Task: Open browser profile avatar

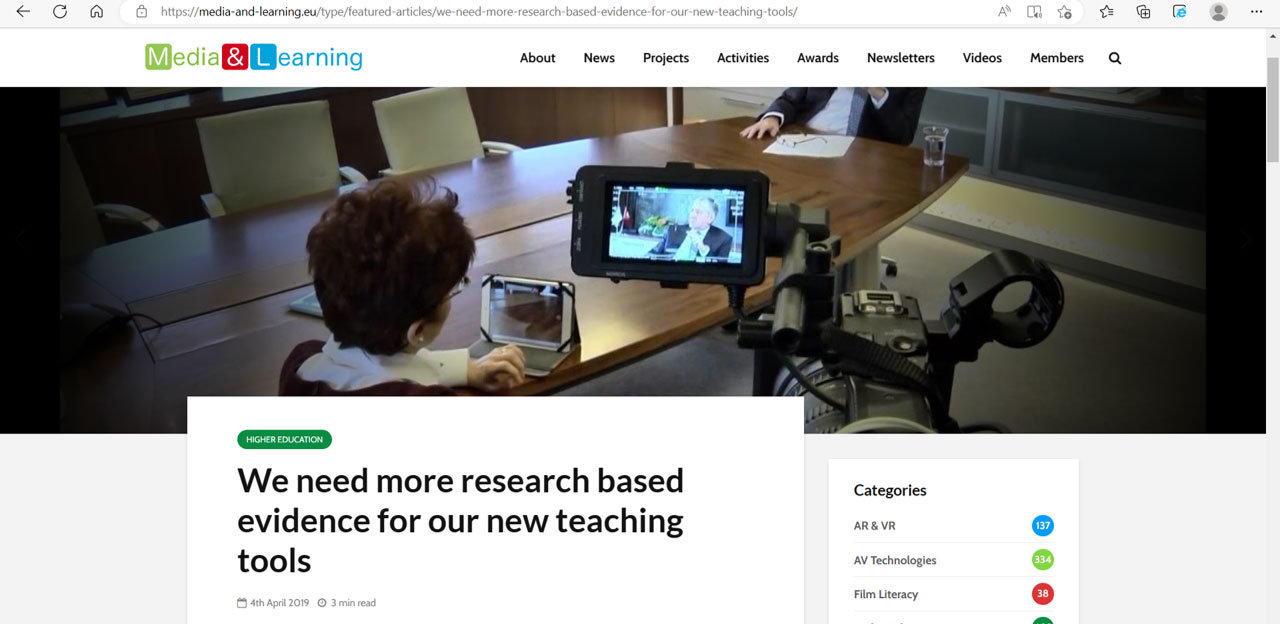Action: tap(1218, 12)
